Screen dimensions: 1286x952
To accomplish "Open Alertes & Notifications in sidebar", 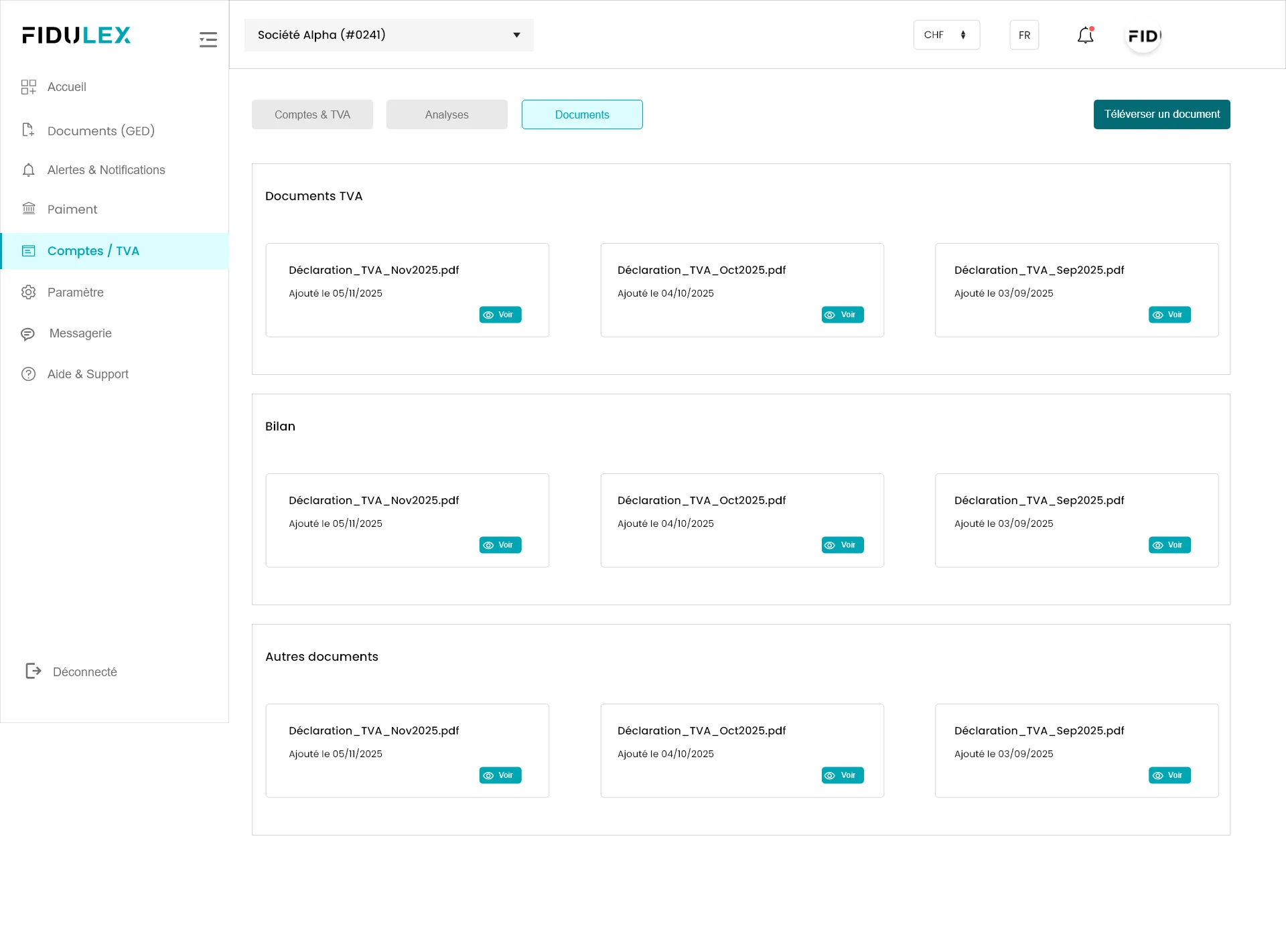I will point(106,170).
